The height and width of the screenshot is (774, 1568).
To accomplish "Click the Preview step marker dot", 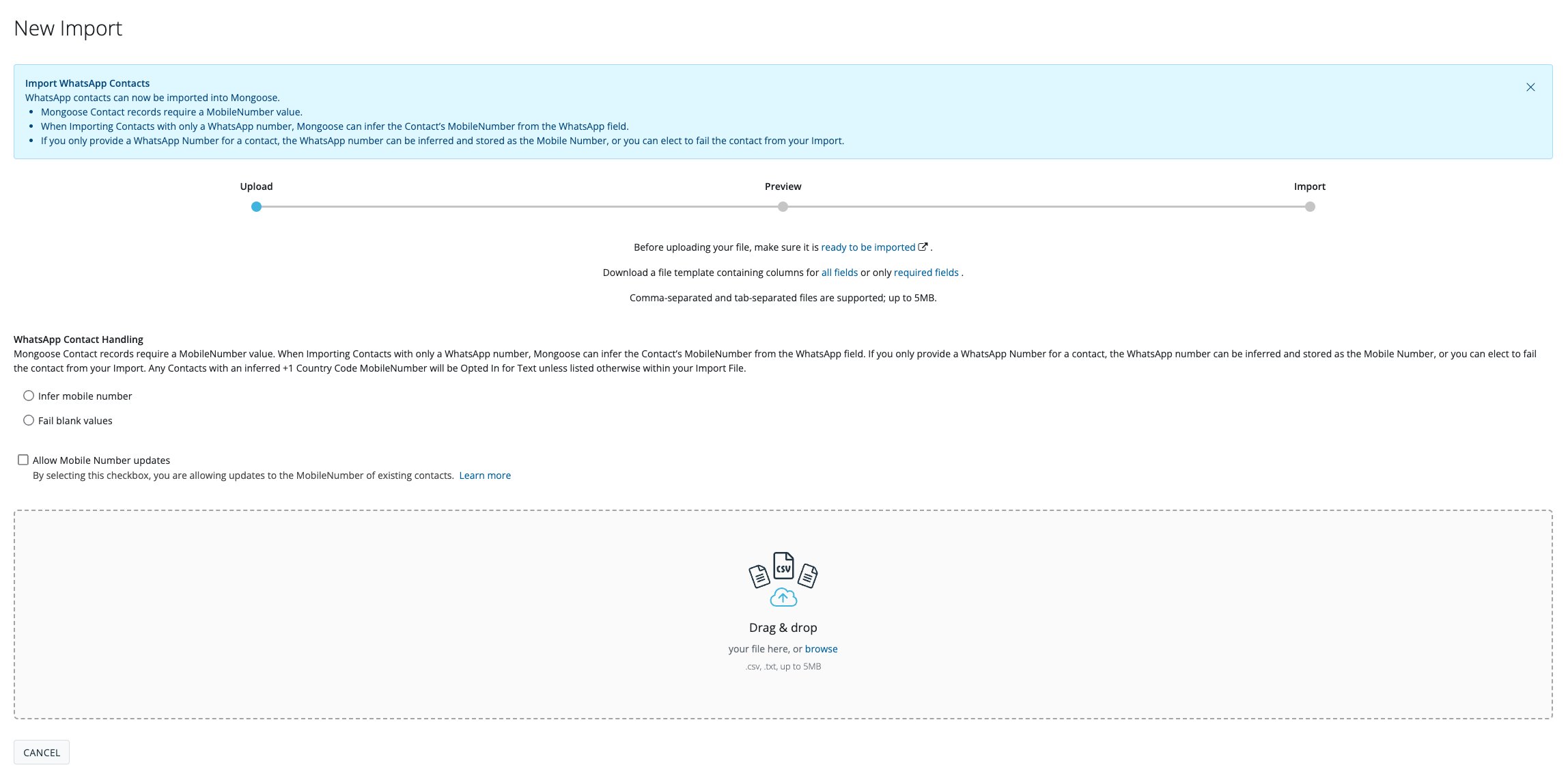I will [783, 206].
